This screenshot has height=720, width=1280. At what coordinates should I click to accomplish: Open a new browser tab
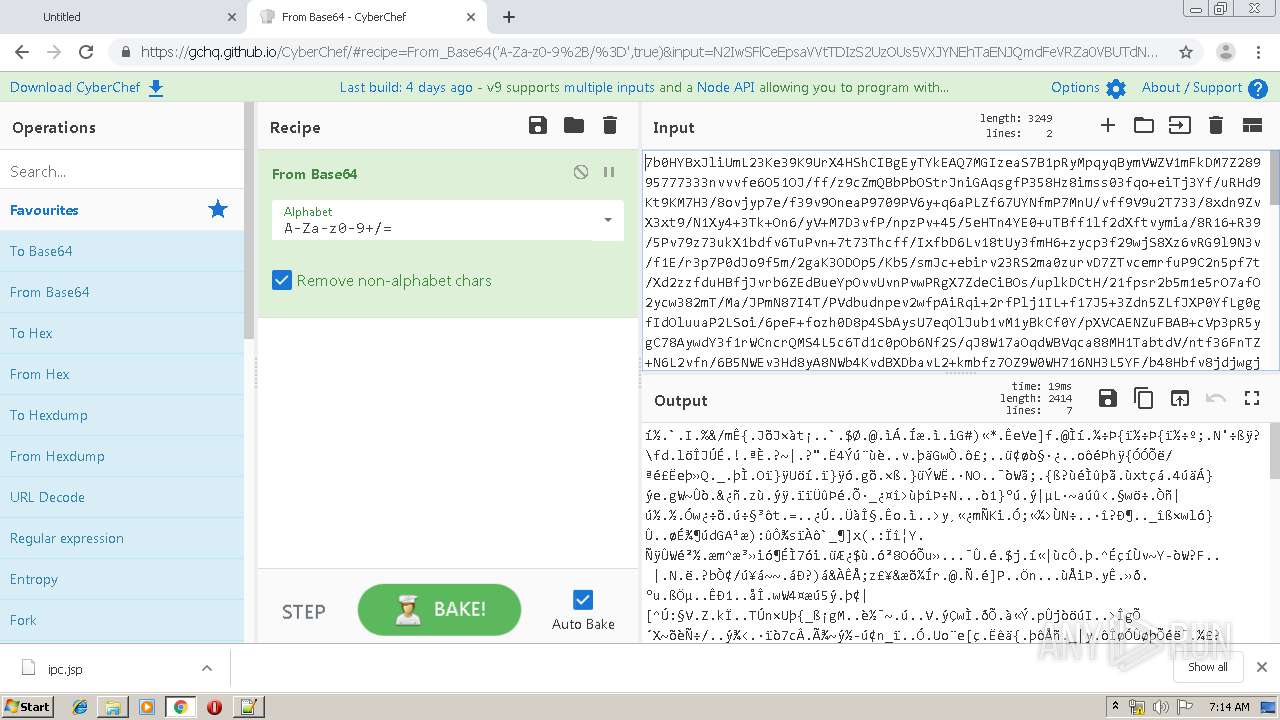(x=509, y=17)
